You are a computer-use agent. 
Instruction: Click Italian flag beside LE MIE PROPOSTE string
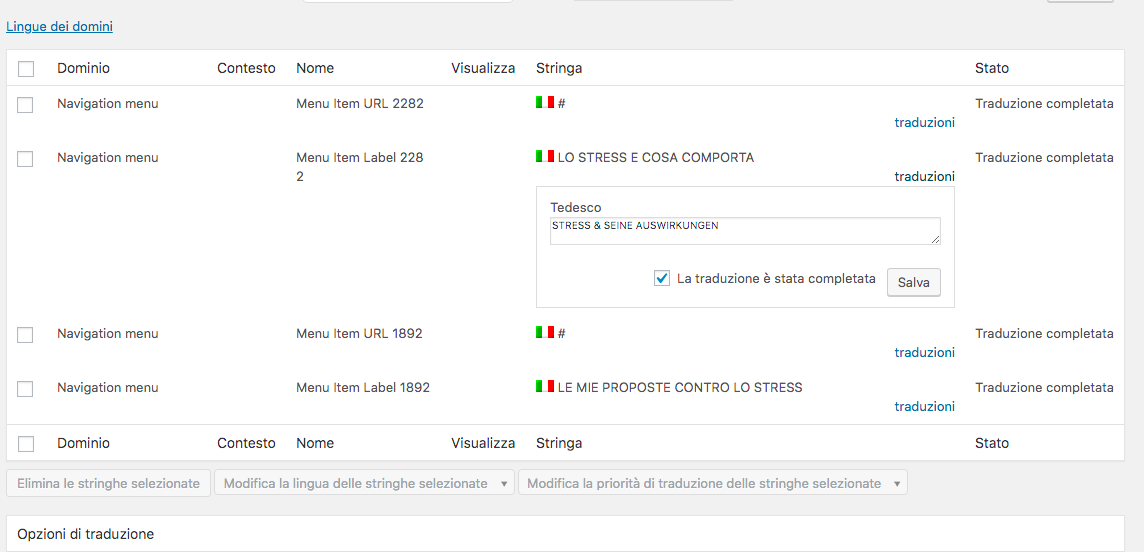click(x=545, y=386)
